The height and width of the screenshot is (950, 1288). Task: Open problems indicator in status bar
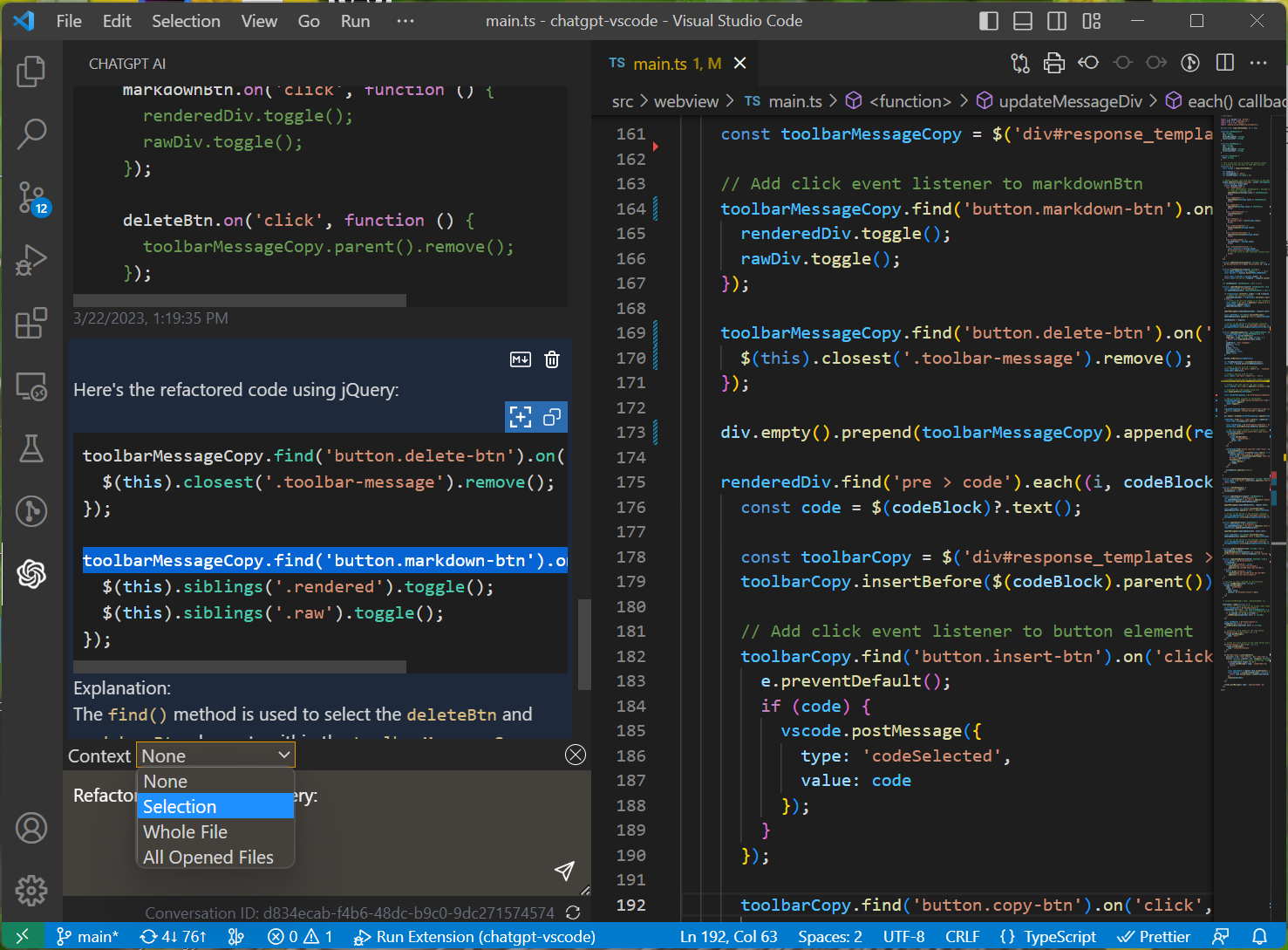tap(300, 937)
